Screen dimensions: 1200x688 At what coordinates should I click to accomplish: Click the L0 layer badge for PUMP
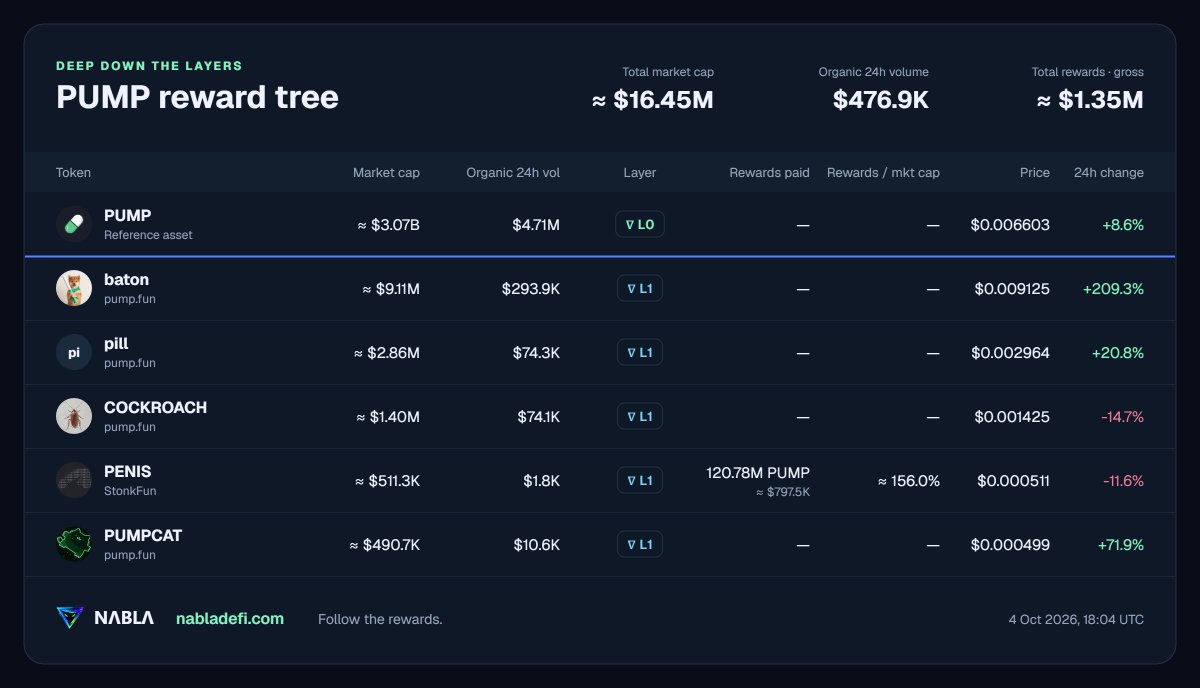[640, 224]
